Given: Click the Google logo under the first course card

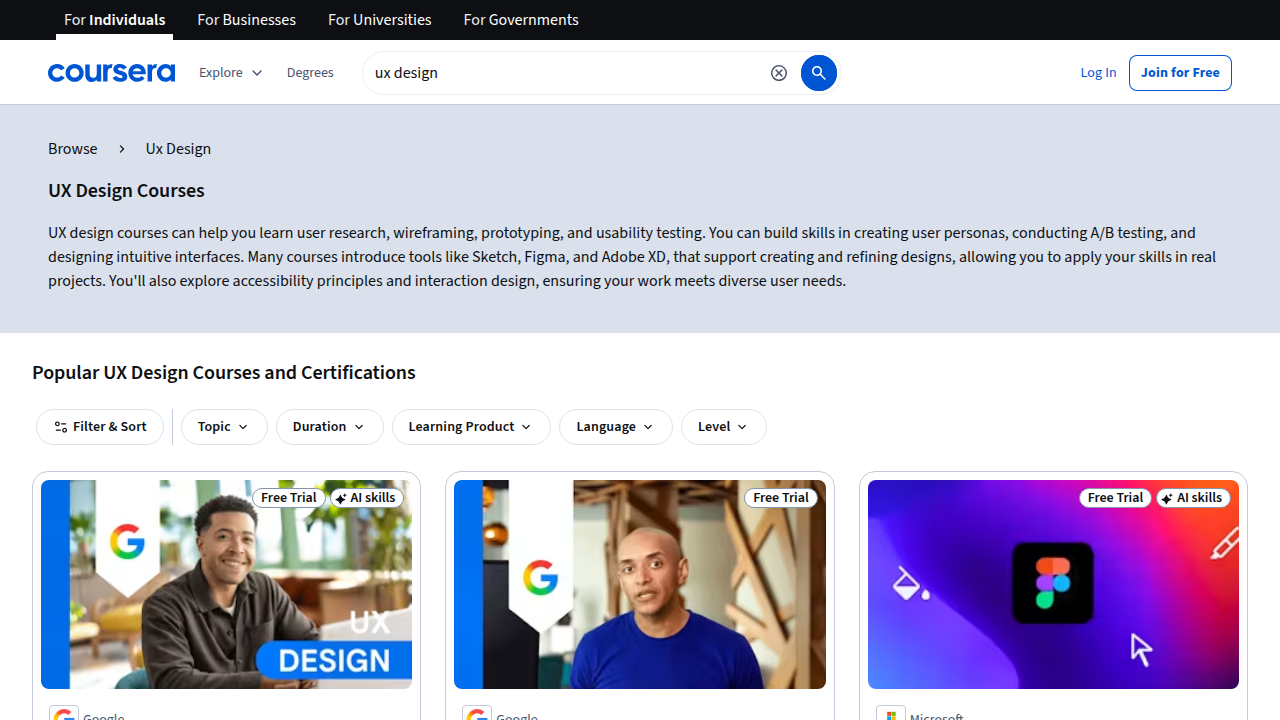Looking at the screenshot, I should pyautogui.click(x=64, y=713).
